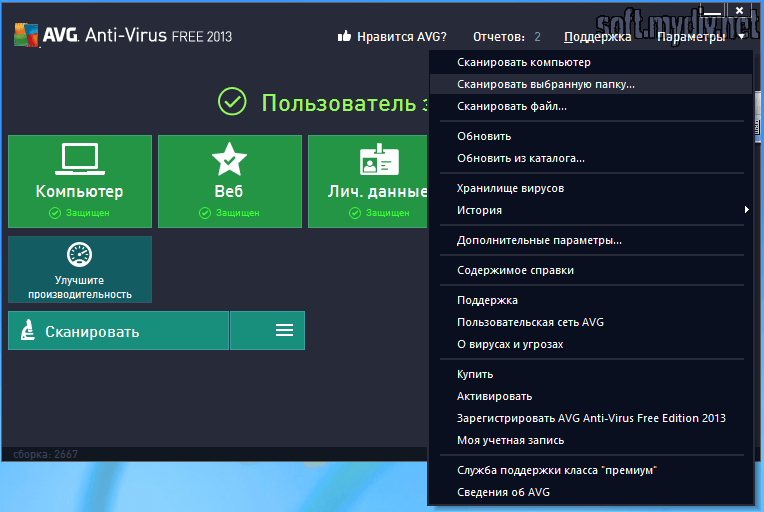The width and height of the screenshot is (764, 512).
Task: Select Обновить из каталога...
Action: point(591,158)
